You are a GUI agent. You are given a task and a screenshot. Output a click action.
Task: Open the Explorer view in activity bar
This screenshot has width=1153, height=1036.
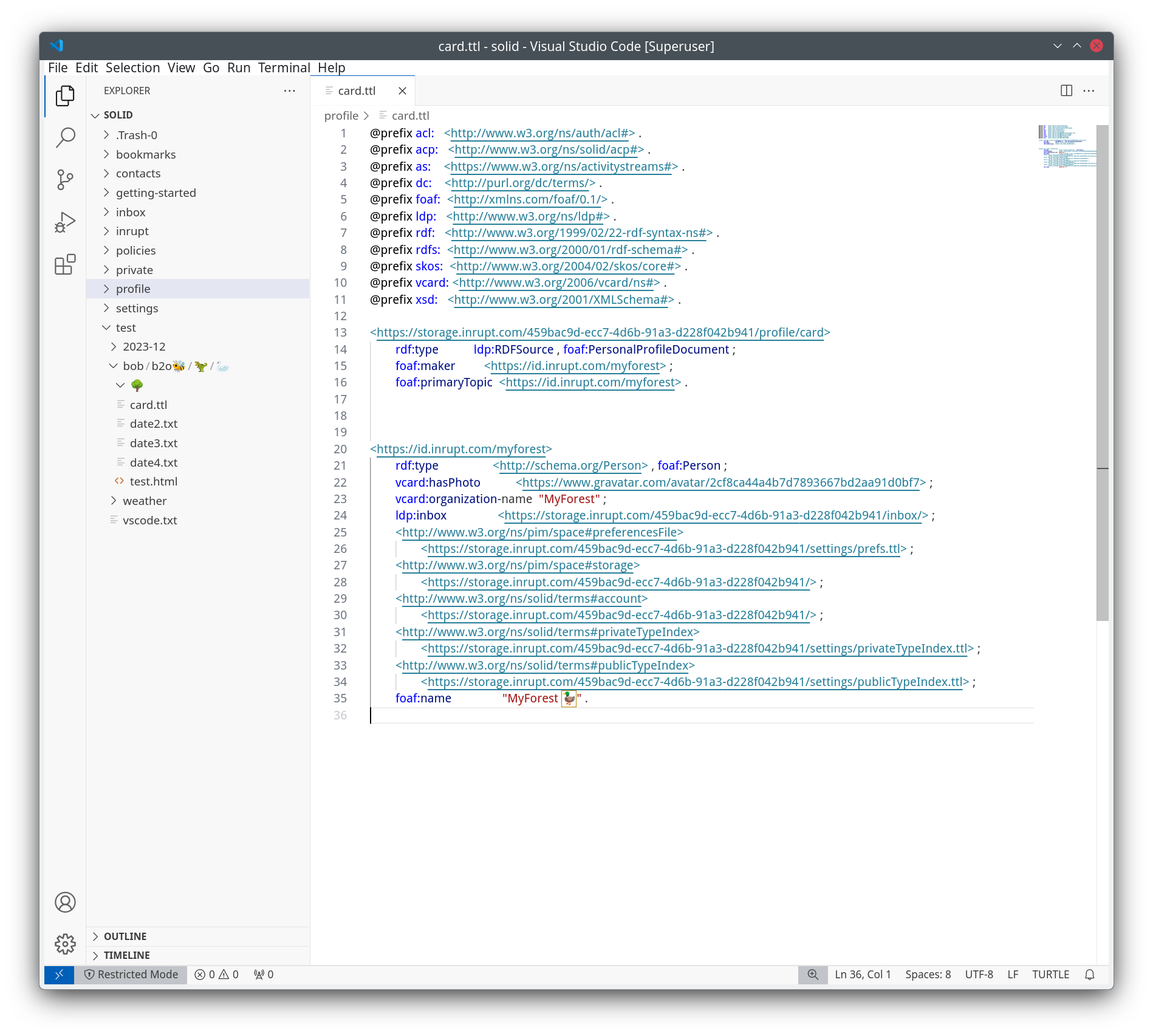coord(65,96)
